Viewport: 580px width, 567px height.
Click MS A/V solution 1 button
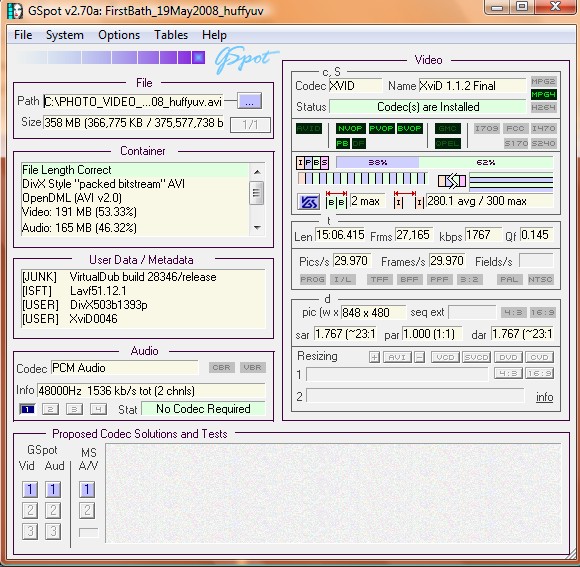click(87, 489)
